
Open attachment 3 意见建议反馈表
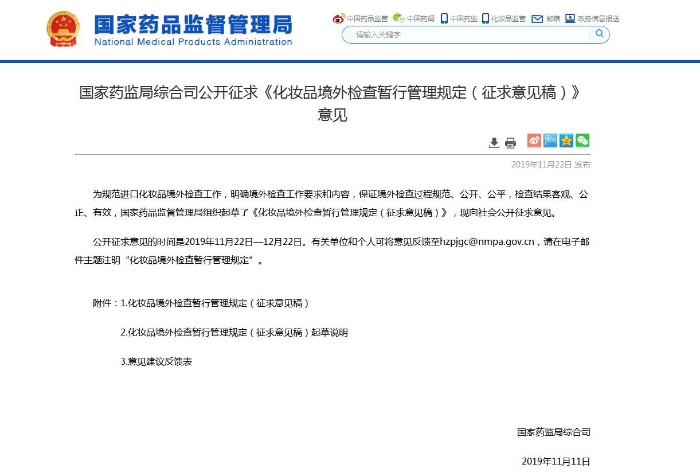tap(155, 360)
